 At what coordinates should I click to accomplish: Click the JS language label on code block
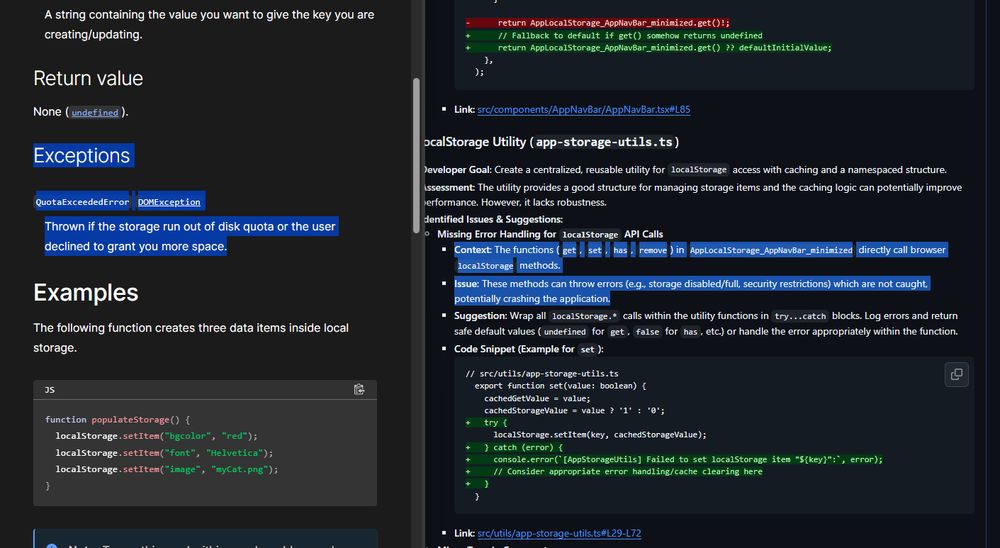click(x=50, y=390)
